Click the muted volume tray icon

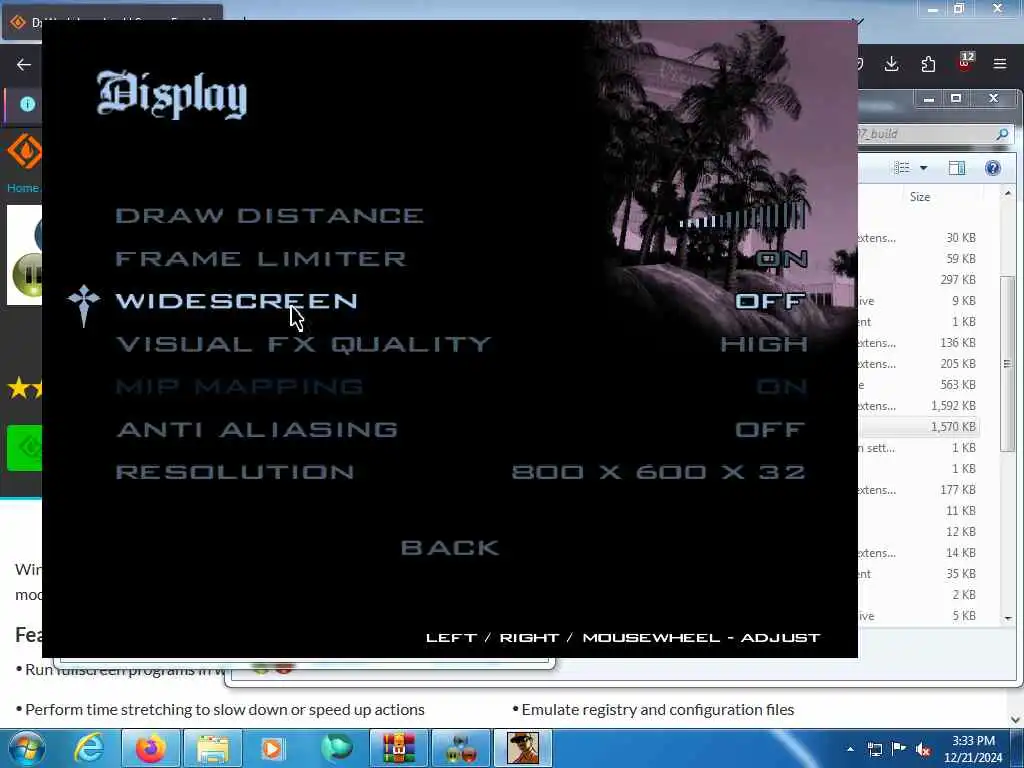[x=923, y=749]
